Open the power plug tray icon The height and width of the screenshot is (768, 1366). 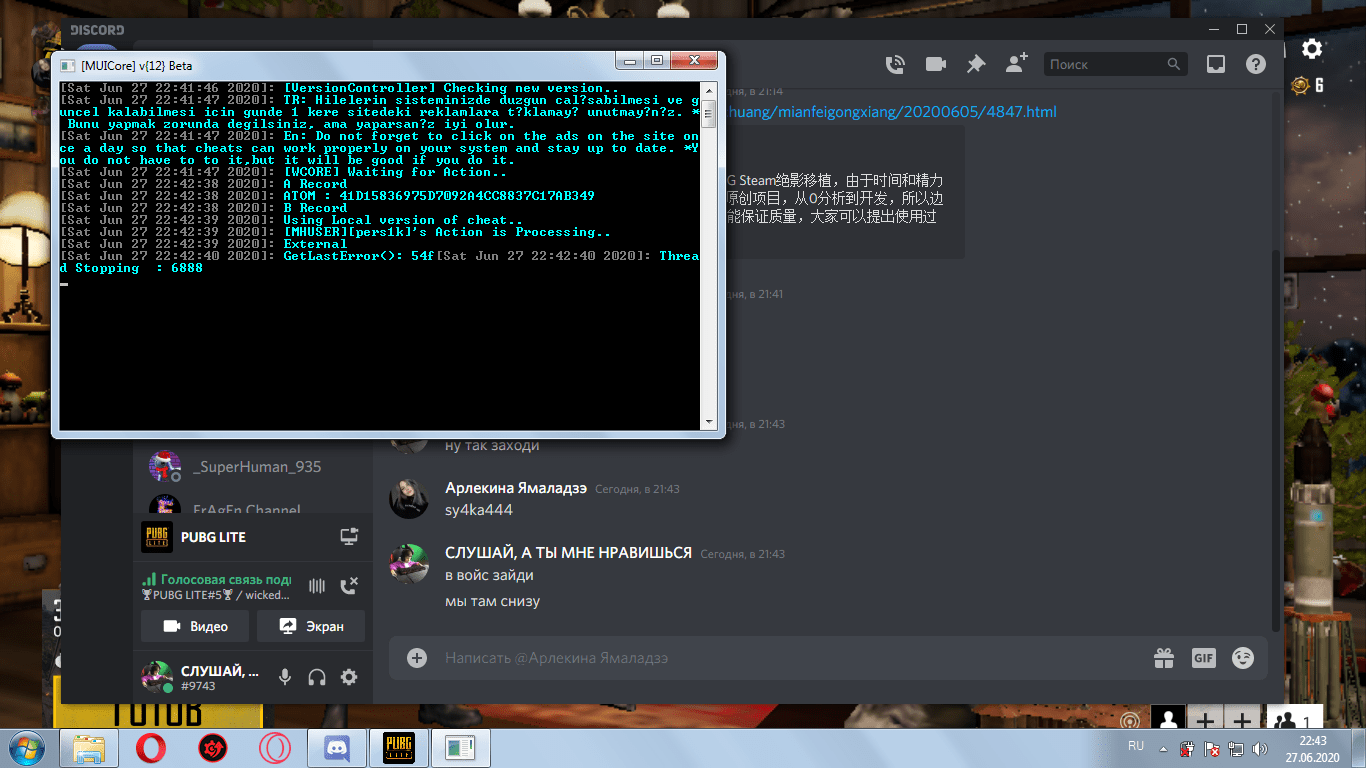point(1188,747)
